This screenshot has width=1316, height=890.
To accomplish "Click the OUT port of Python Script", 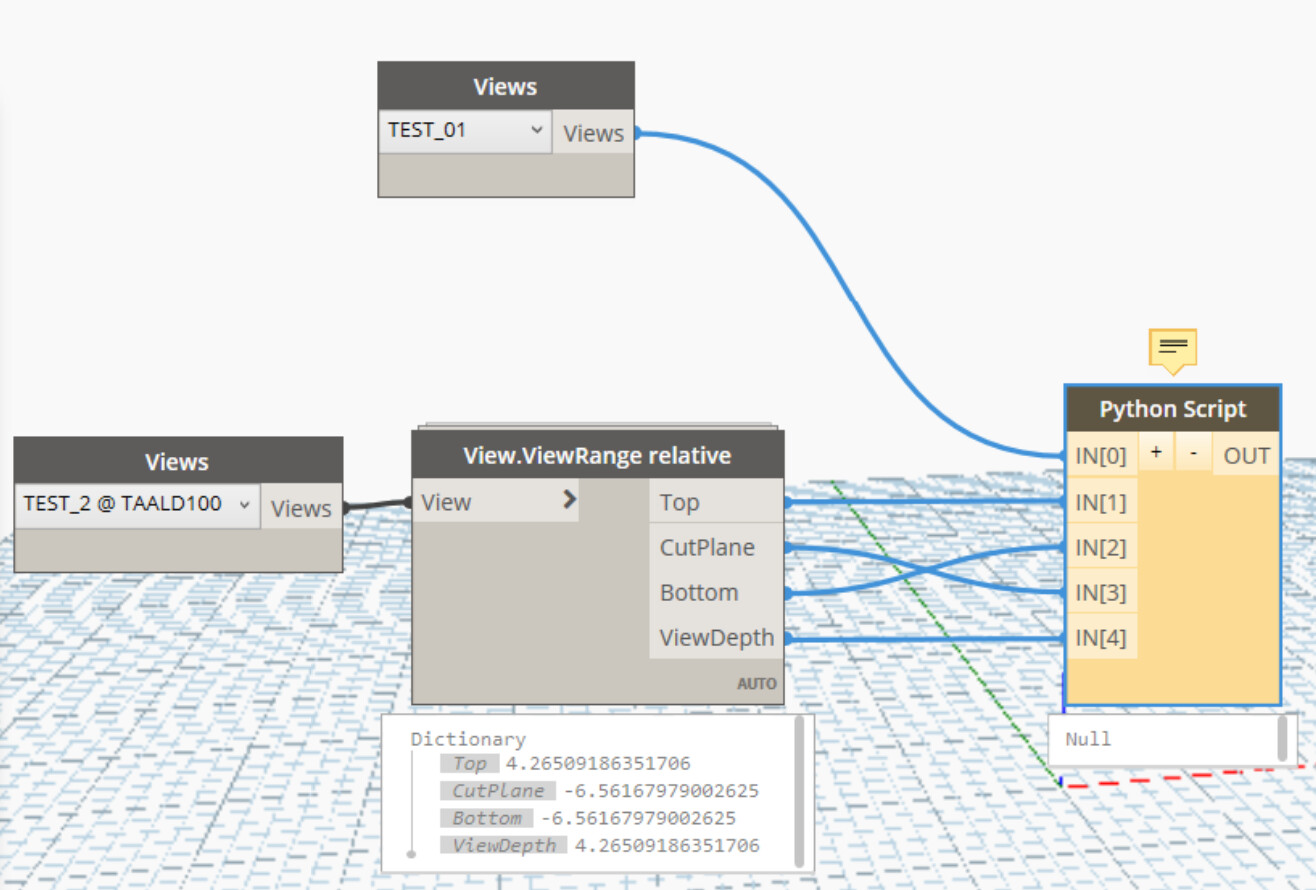I will click(x=1246, y=455).
